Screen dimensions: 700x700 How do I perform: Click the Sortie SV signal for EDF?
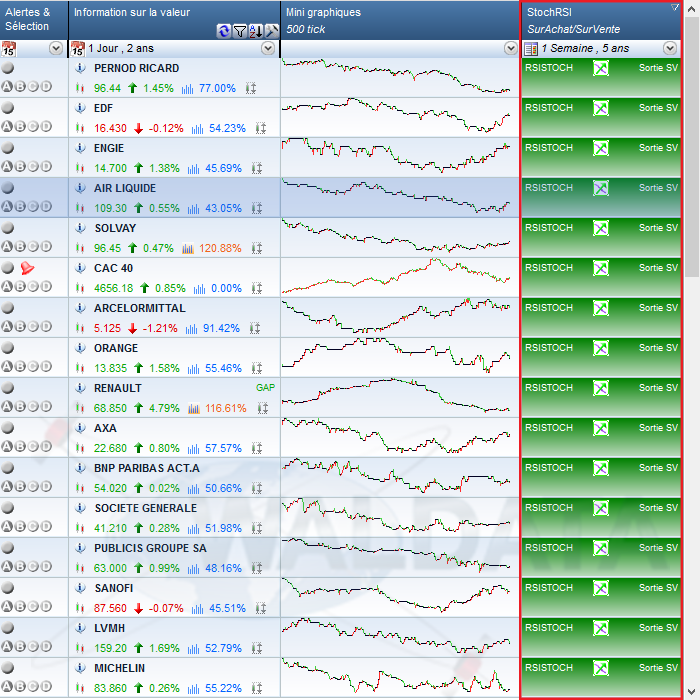[x=658, y=108]
